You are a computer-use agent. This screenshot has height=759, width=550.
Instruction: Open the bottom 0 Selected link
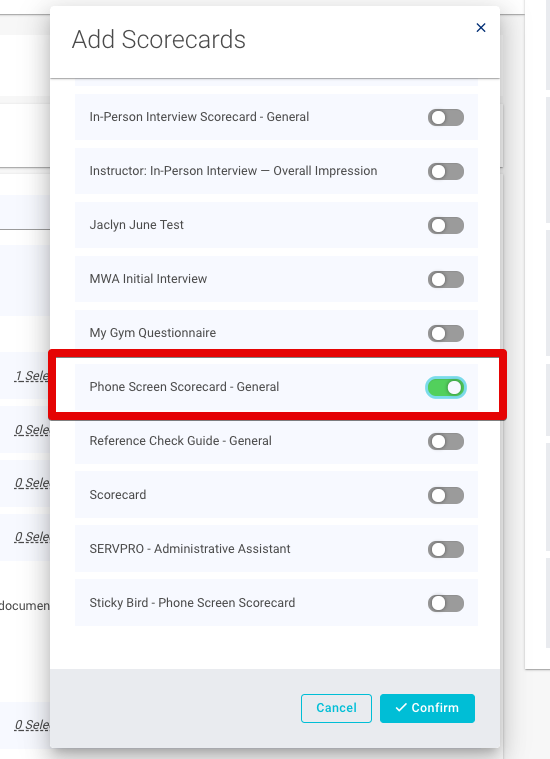(x=32, y=725)
